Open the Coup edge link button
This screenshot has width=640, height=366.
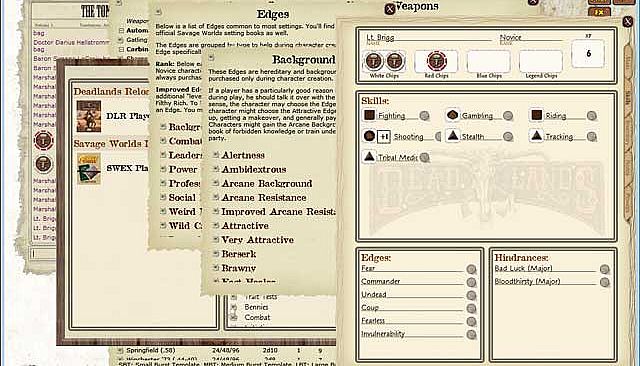[471, 308]
